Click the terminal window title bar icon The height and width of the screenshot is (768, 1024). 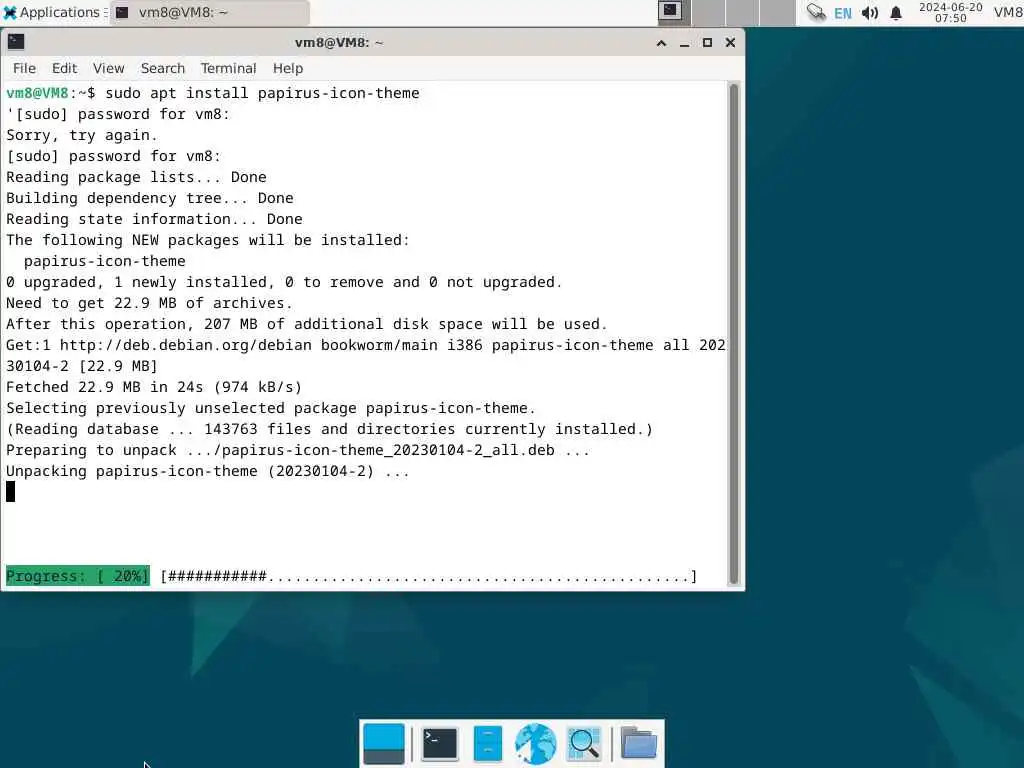coord(16,42)
